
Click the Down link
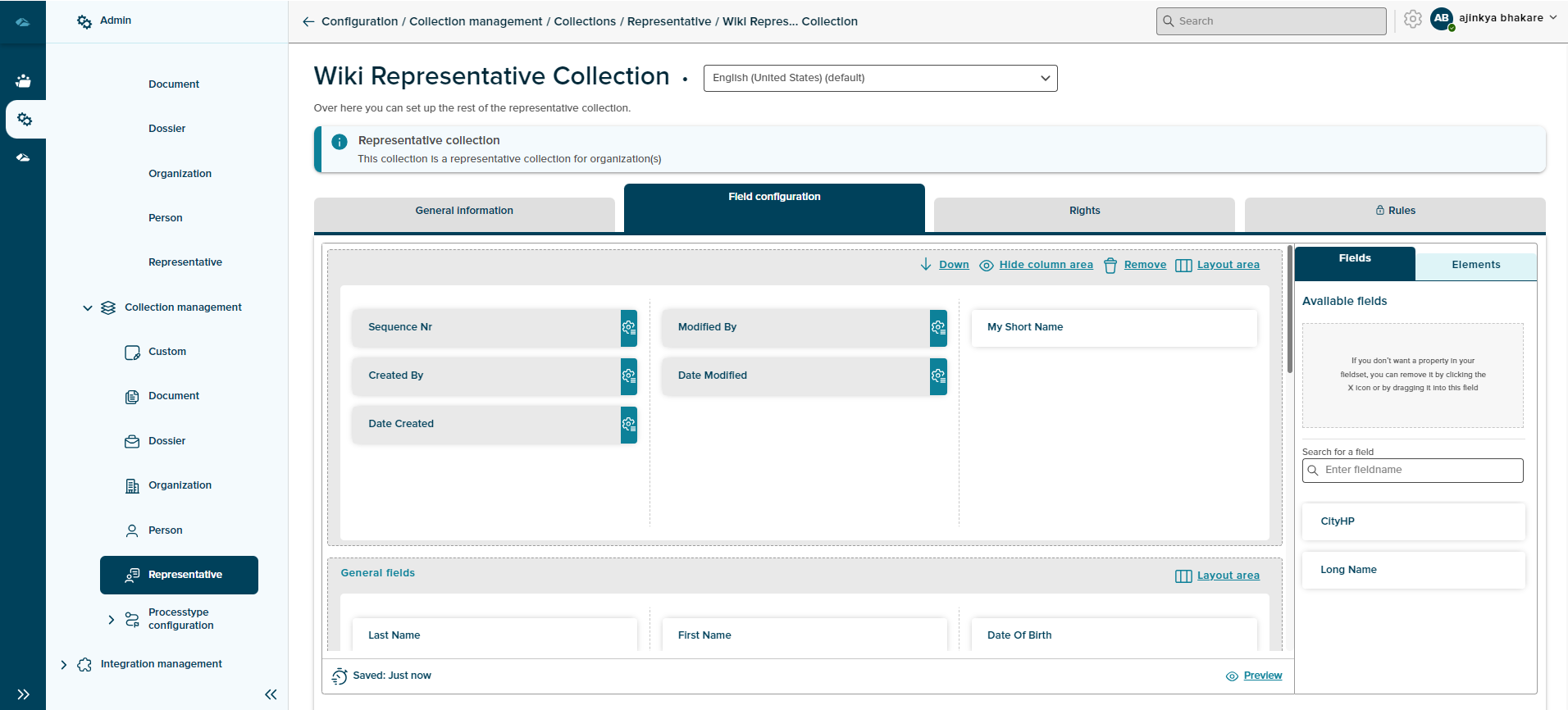(x=954, y=265)
